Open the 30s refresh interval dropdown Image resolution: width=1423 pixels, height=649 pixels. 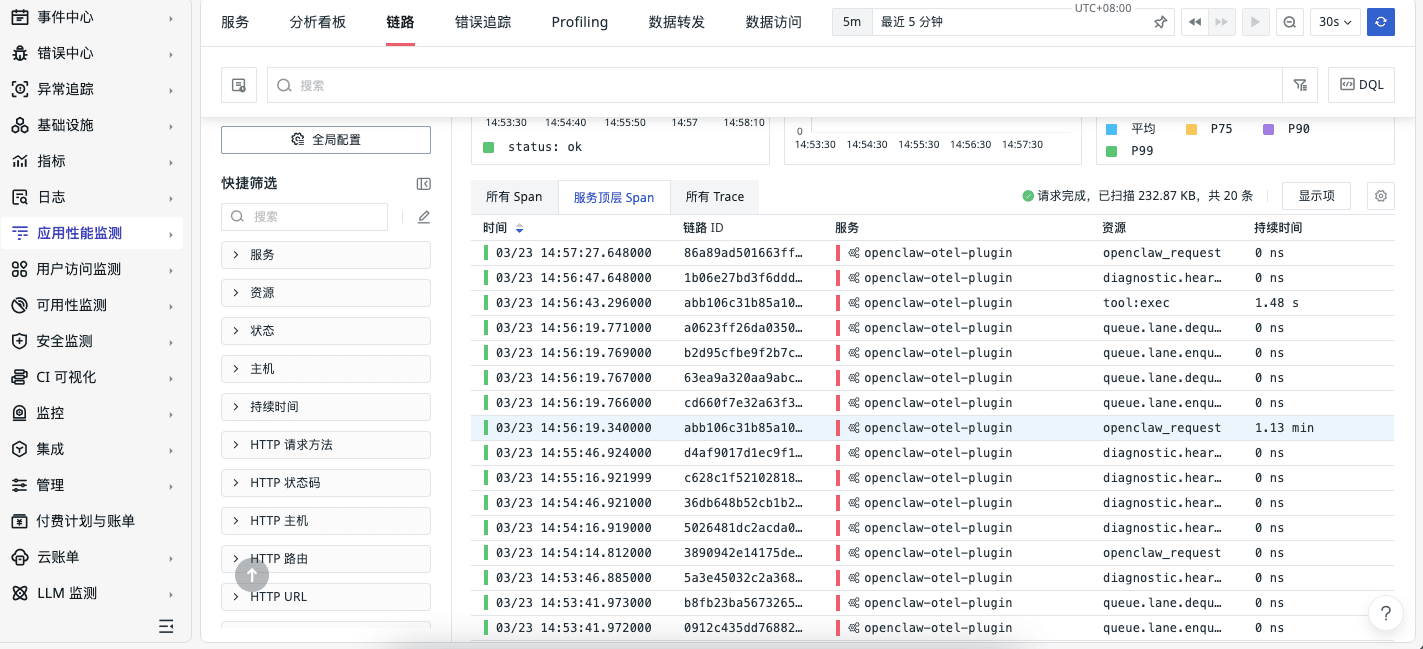pos(1335,22)
